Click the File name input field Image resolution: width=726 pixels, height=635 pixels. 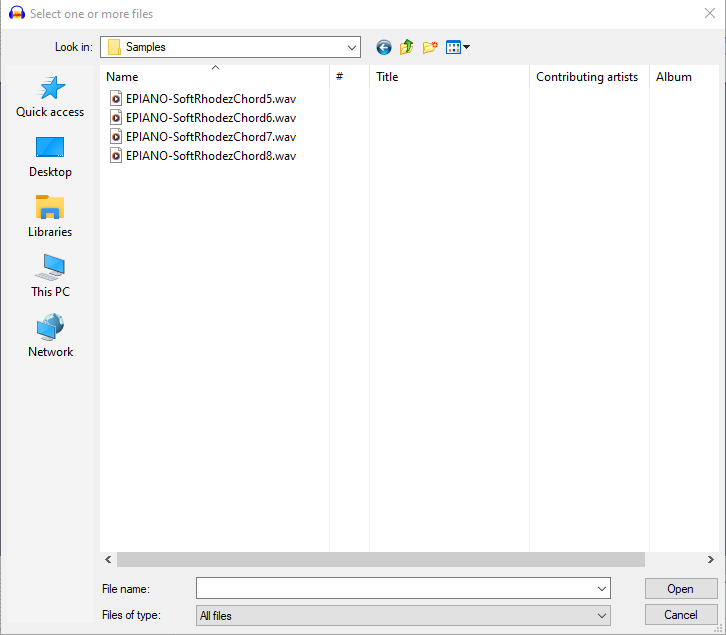(x=396, y=589)
